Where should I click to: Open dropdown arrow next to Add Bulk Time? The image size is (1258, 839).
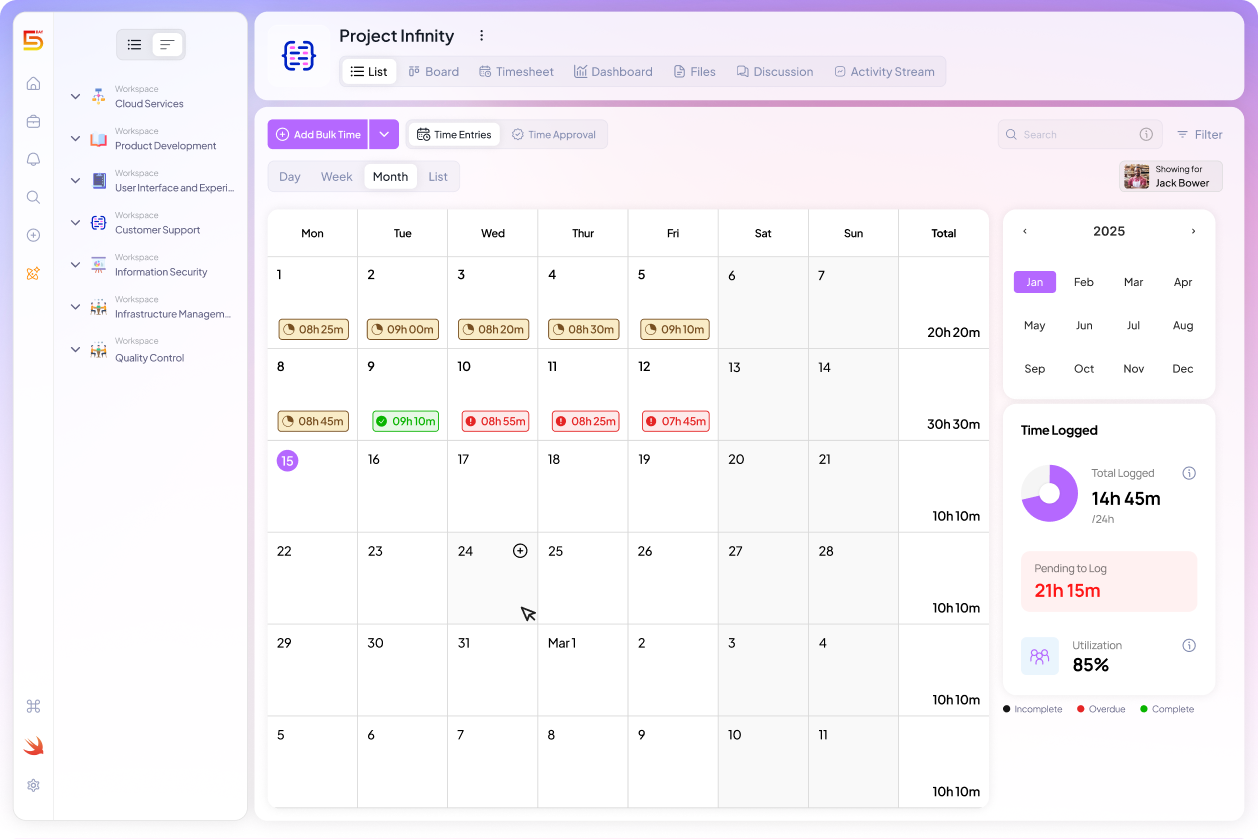click(384, 135)
